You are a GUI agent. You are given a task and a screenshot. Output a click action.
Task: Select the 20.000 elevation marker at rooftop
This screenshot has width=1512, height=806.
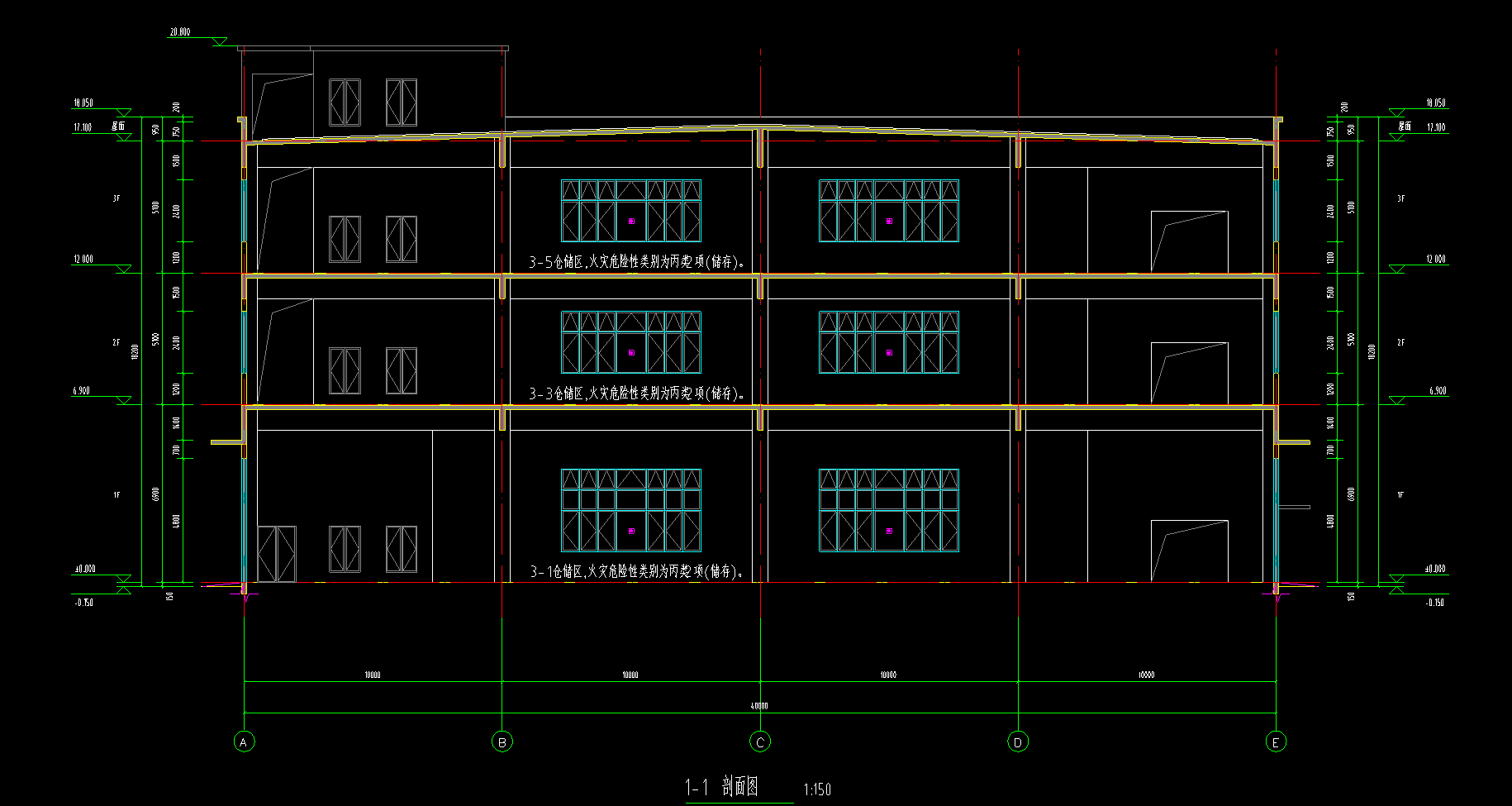click(180, 32)
